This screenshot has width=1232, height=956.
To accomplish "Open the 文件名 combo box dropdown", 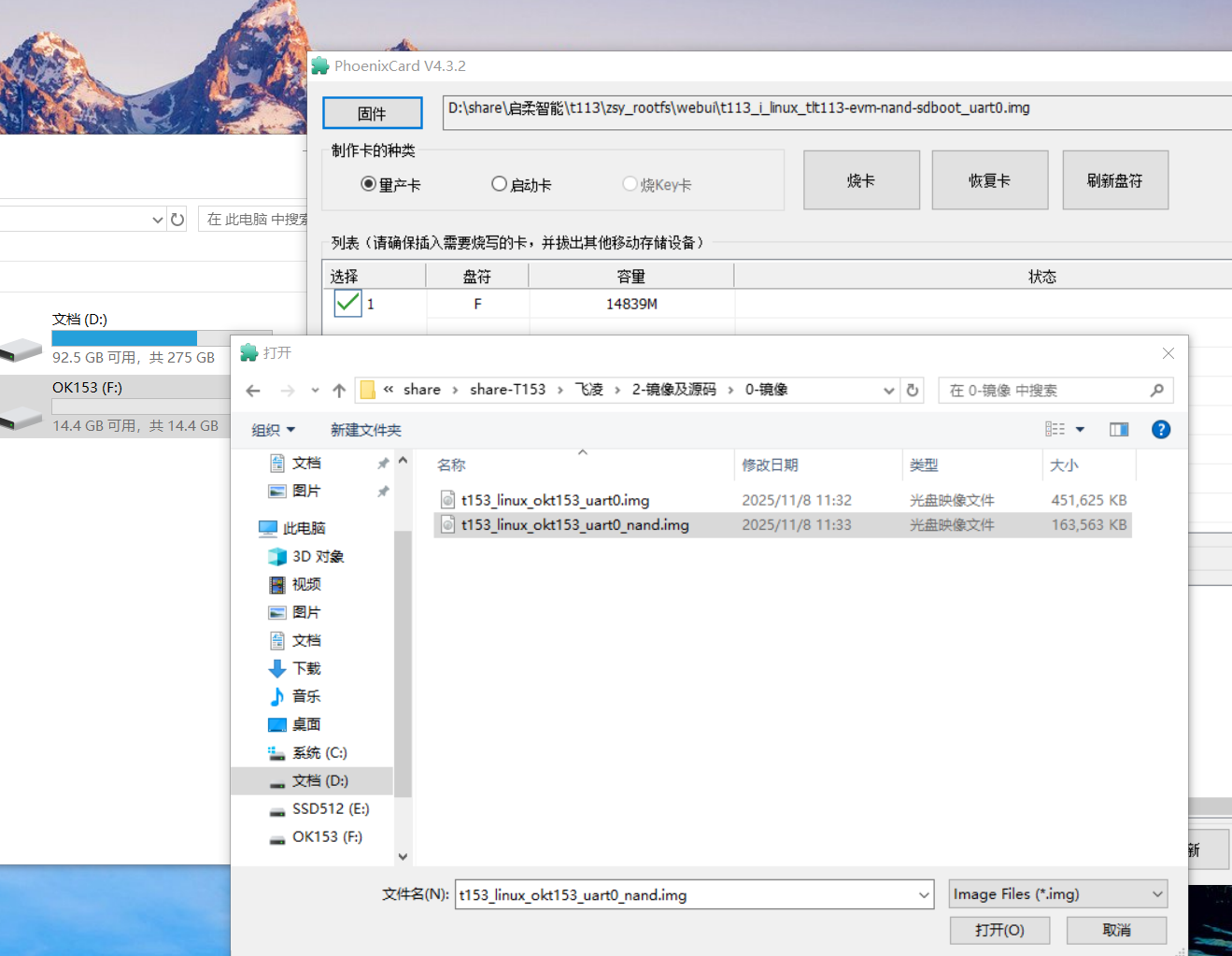I will [x=924, y=895].
